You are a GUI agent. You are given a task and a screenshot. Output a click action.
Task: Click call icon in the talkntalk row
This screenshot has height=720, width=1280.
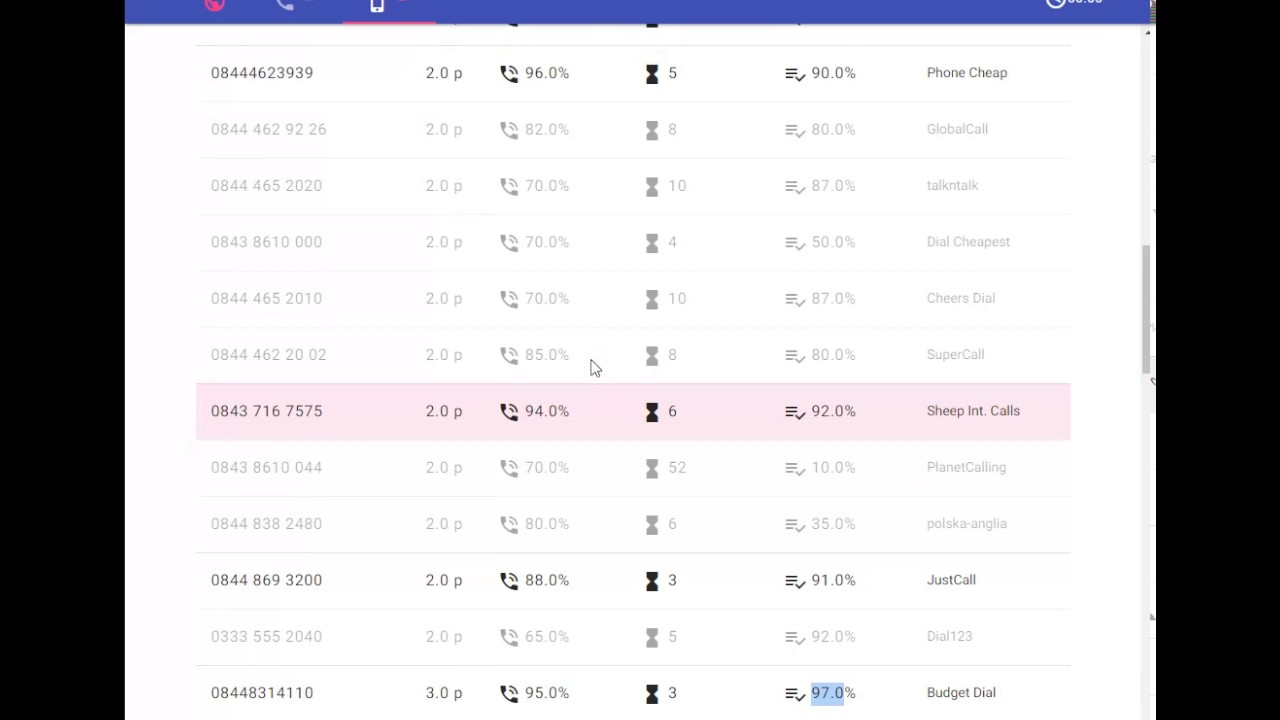pyautogui.click(x=509, y=186)
